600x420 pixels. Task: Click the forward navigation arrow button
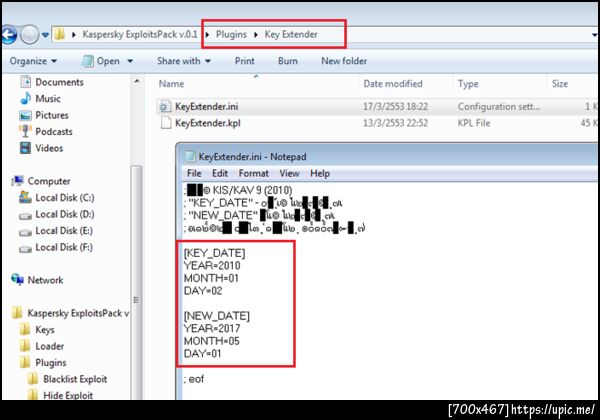(x=29, y=35)
